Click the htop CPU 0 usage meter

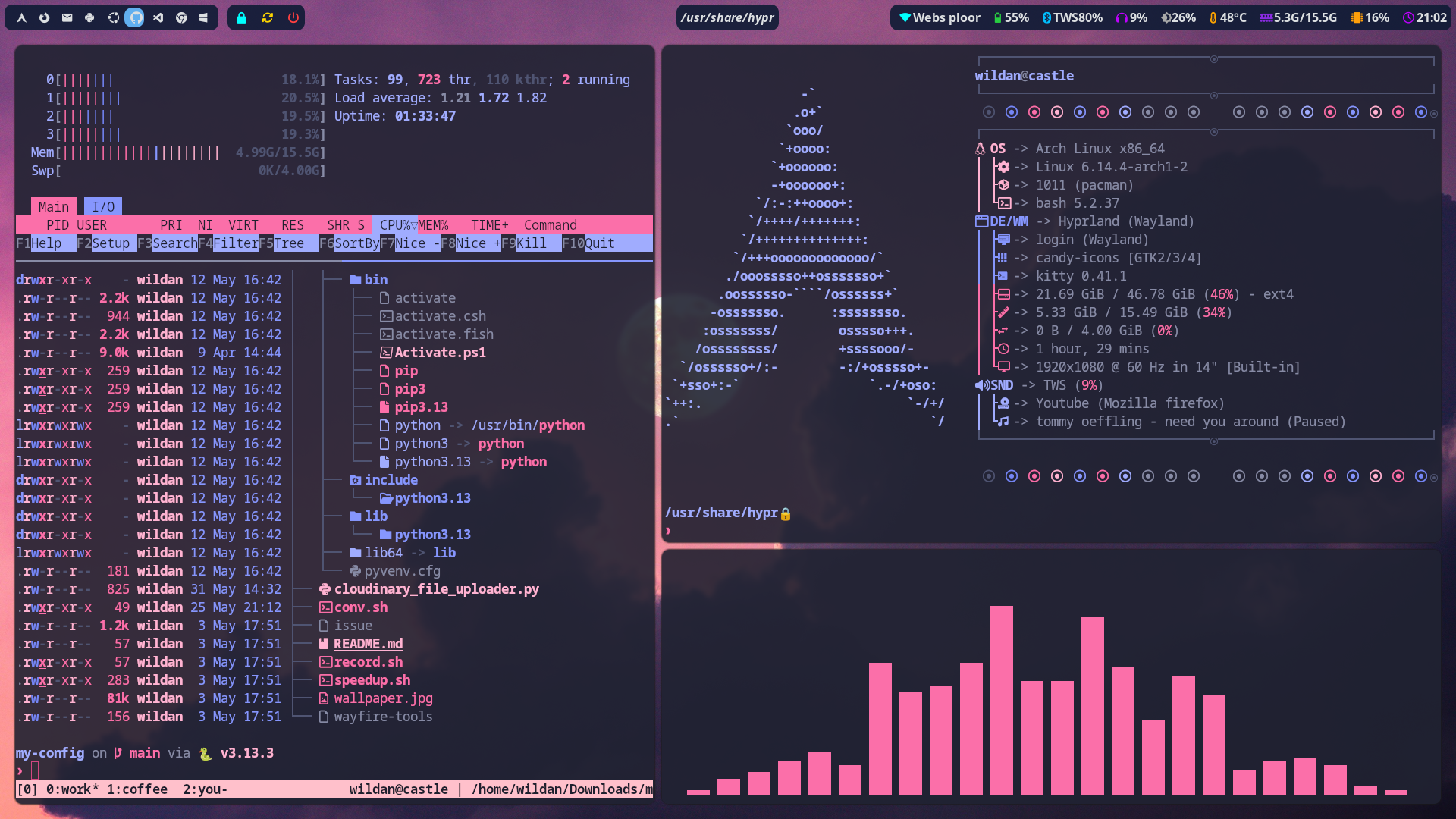click(186, 80)
